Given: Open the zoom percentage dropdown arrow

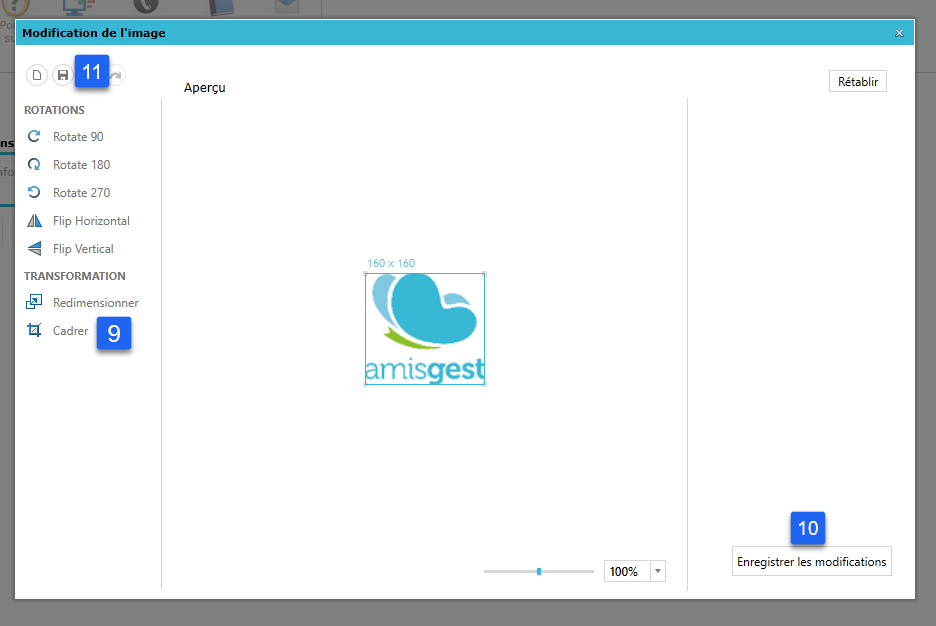Looking at the screenshot, I should 658,572.
